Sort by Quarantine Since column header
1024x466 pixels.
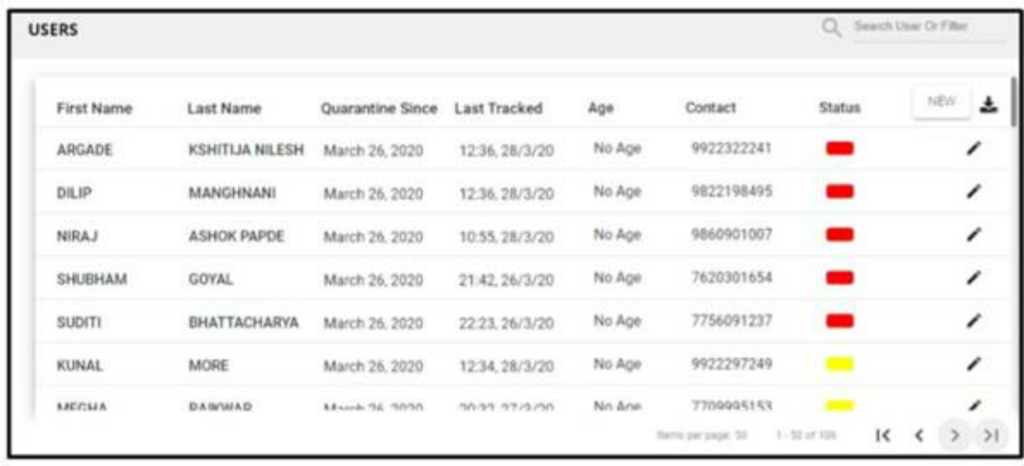pyautogui.click(x=379, y=108)
